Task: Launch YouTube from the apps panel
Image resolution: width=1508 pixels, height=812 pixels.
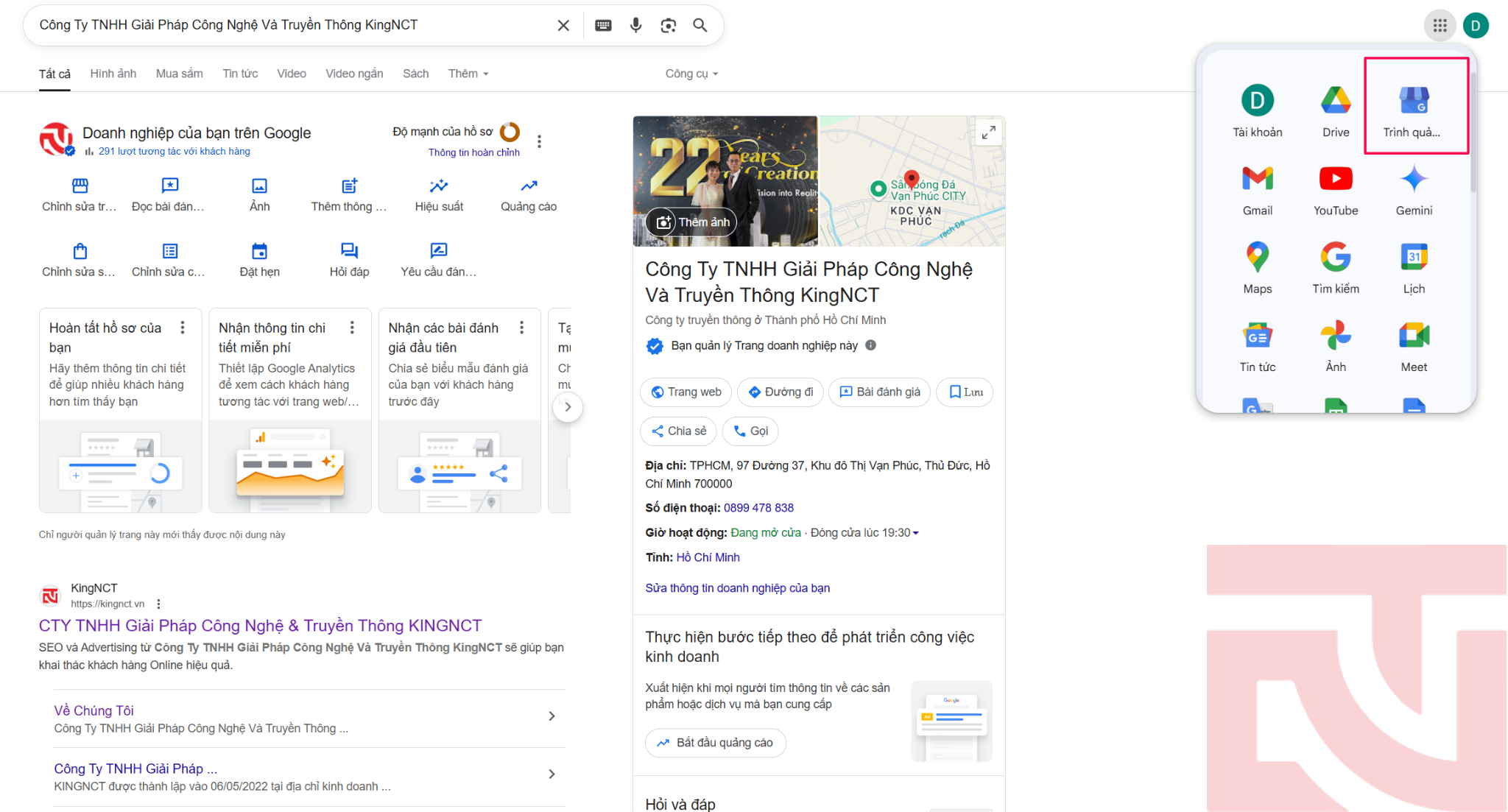Action: (1336, 189)
